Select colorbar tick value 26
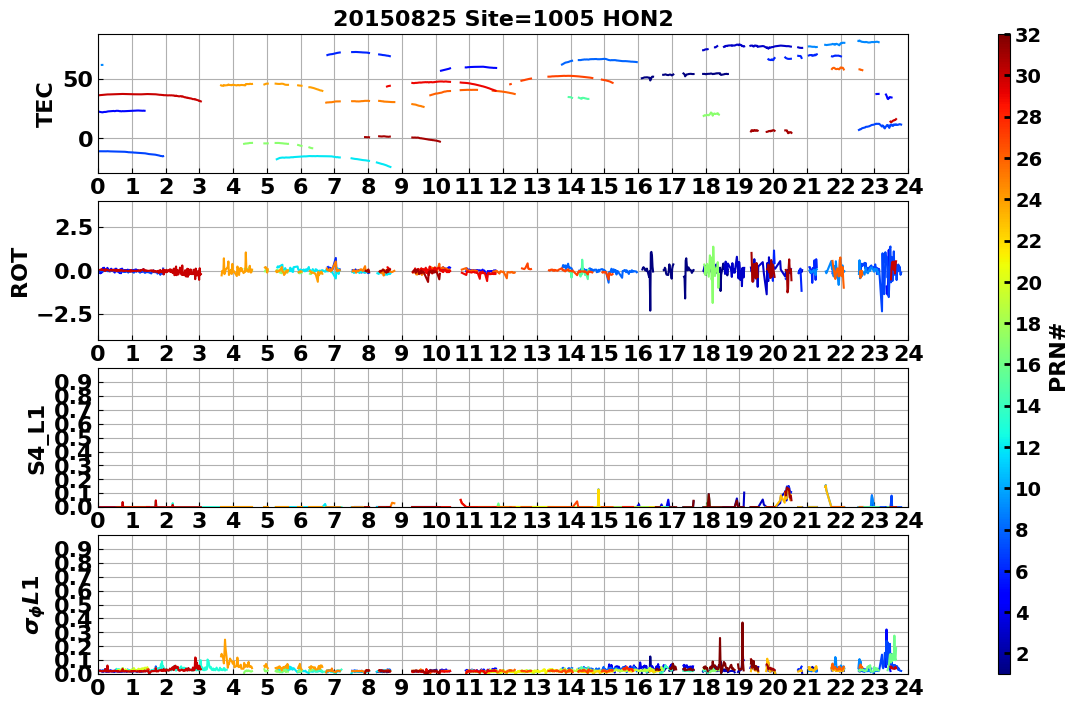Viewport: 1077px width, 709px height. tap(1028, 159)
